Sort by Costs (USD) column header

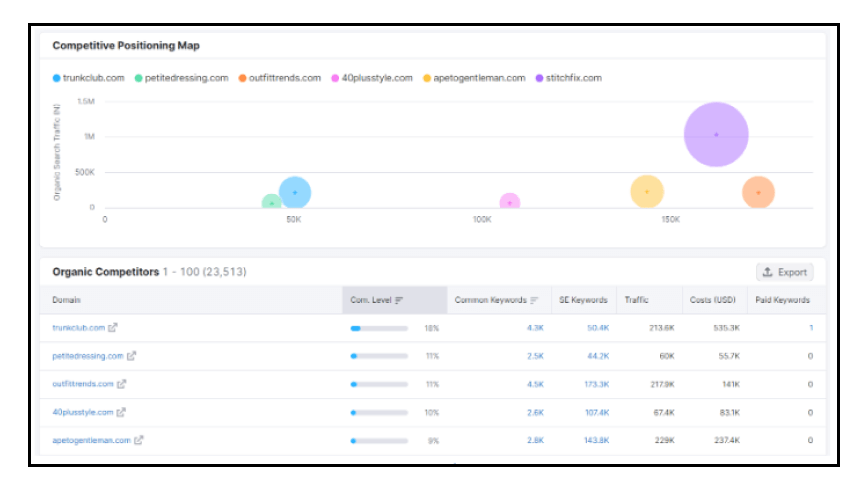pos(713,300)
